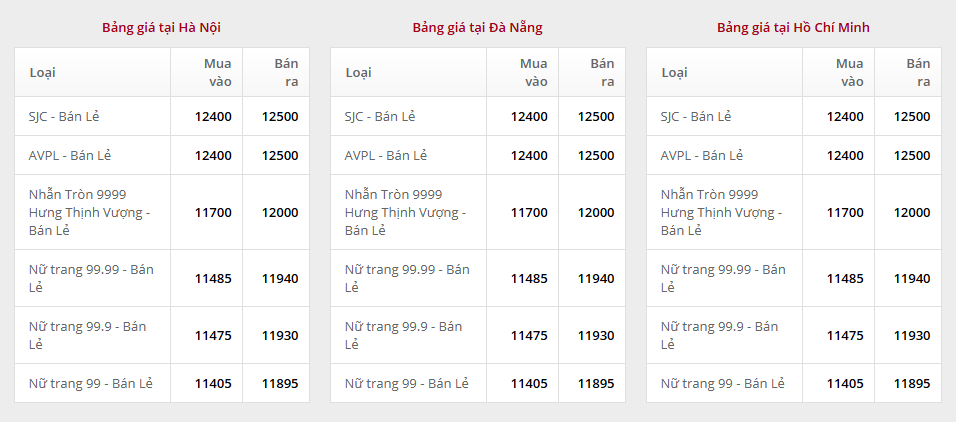
Task: Click the "Bảng giá tại Đà Nẵng" heading
Action: (x=477, y=27)
